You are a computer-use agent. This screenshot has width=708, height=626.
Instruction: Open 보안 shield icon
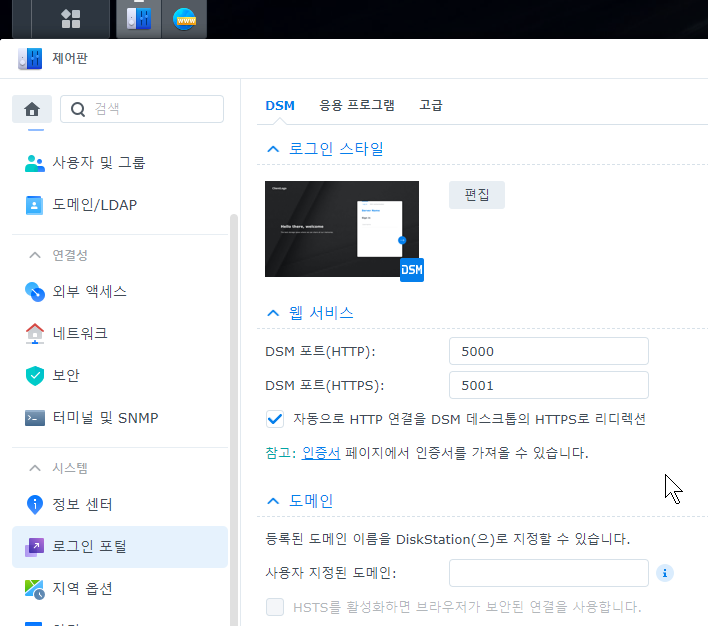point(35,376)
